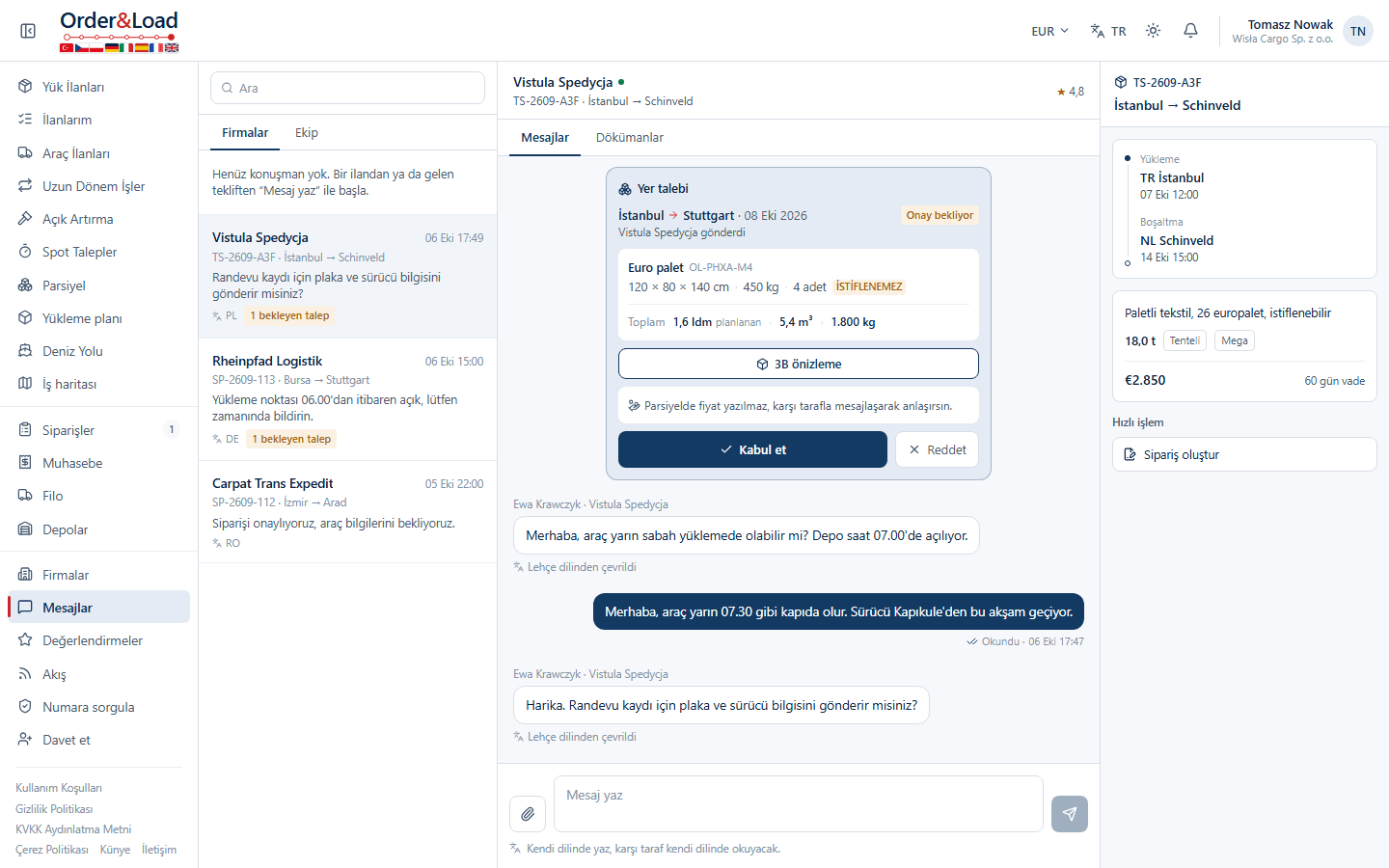This screenshot has height=868, width=1389.
Task: Open the Carpat Trans Expedit conversation
Action: (347, 512)
